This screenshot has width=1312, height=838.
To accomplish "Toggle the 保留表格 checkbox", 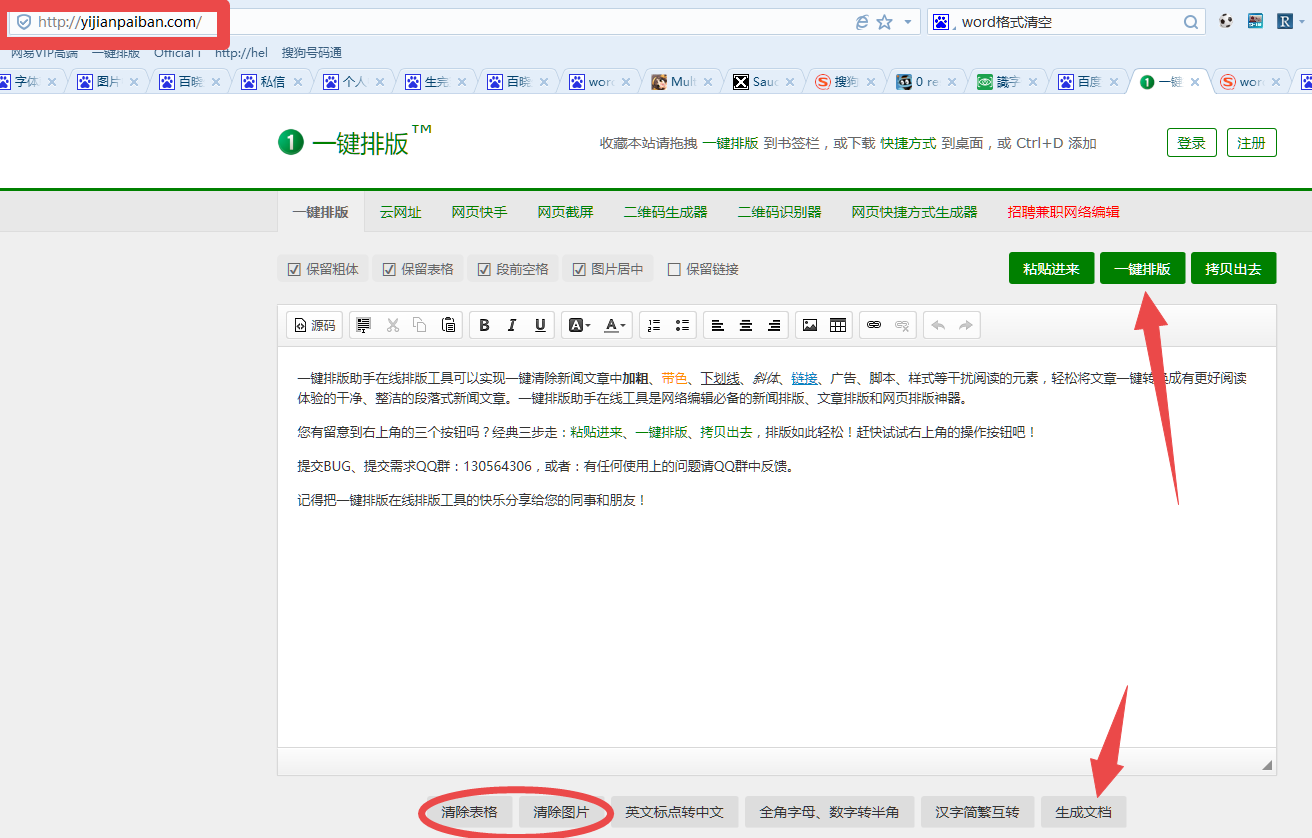I will click(389, 269).
